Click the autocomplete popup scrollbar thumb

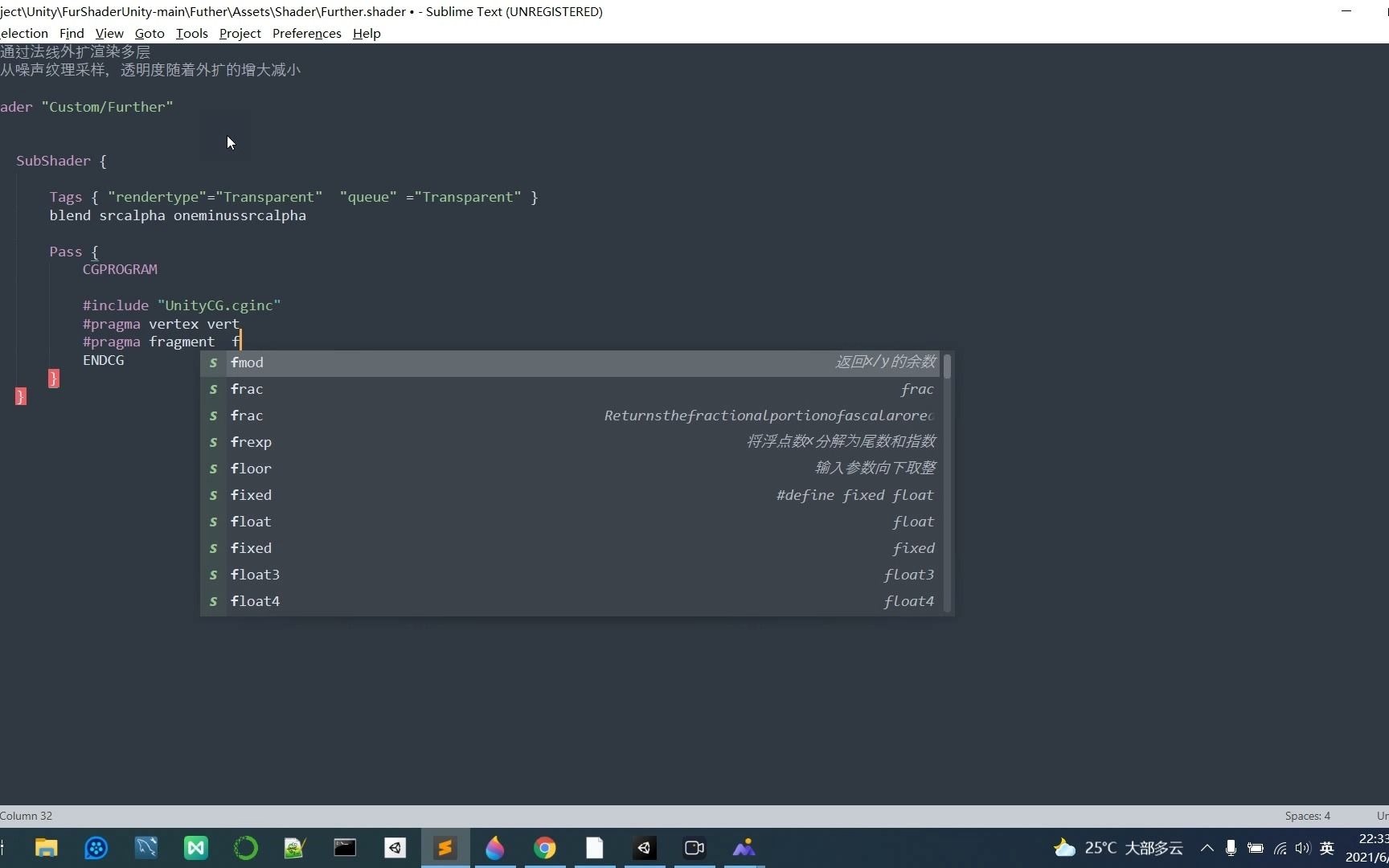pos(948,366)
